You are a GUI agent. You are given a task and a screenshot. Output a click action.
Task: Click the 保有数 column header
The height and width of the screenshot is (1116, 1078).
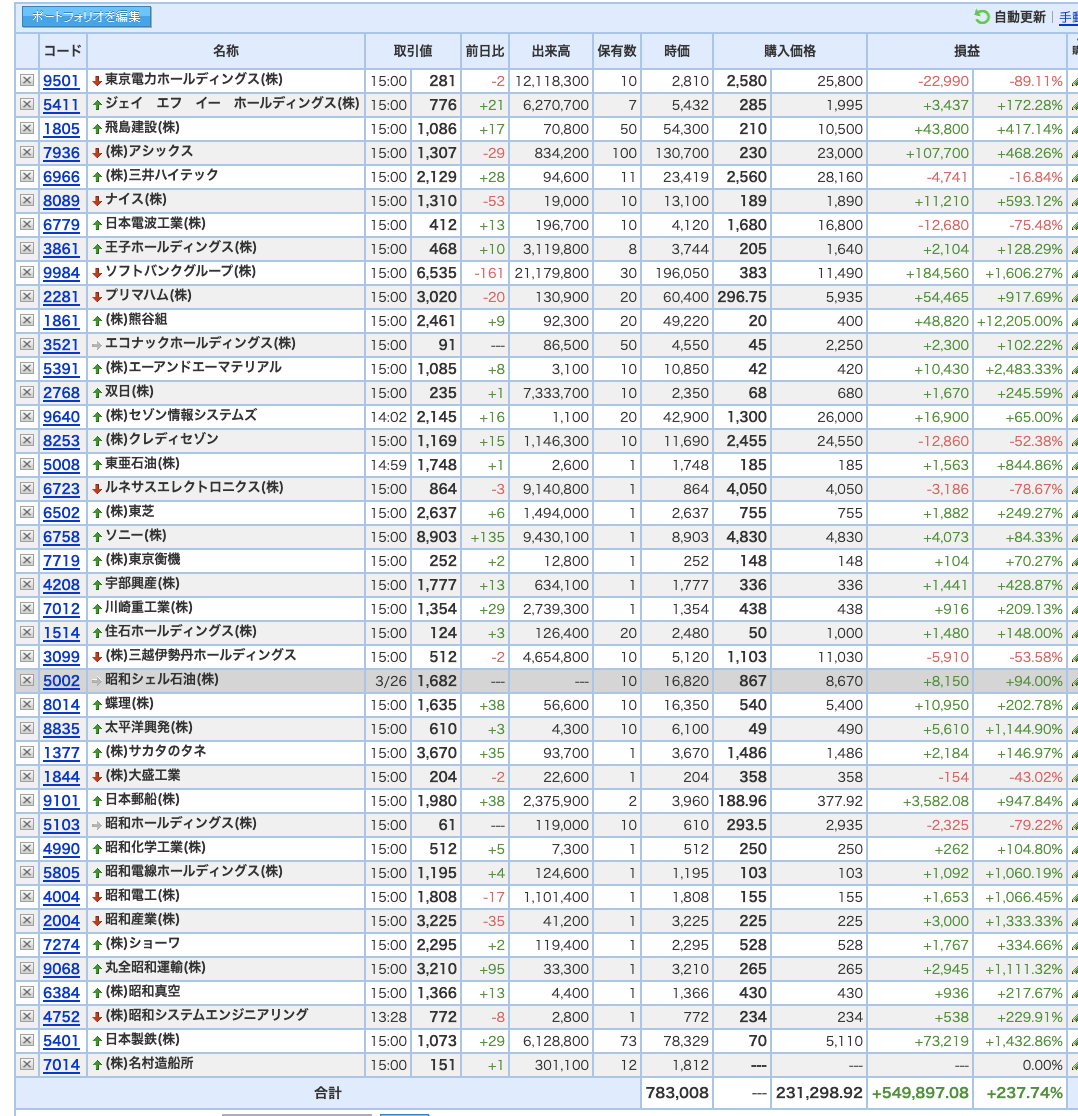click(x=616, y=51)
